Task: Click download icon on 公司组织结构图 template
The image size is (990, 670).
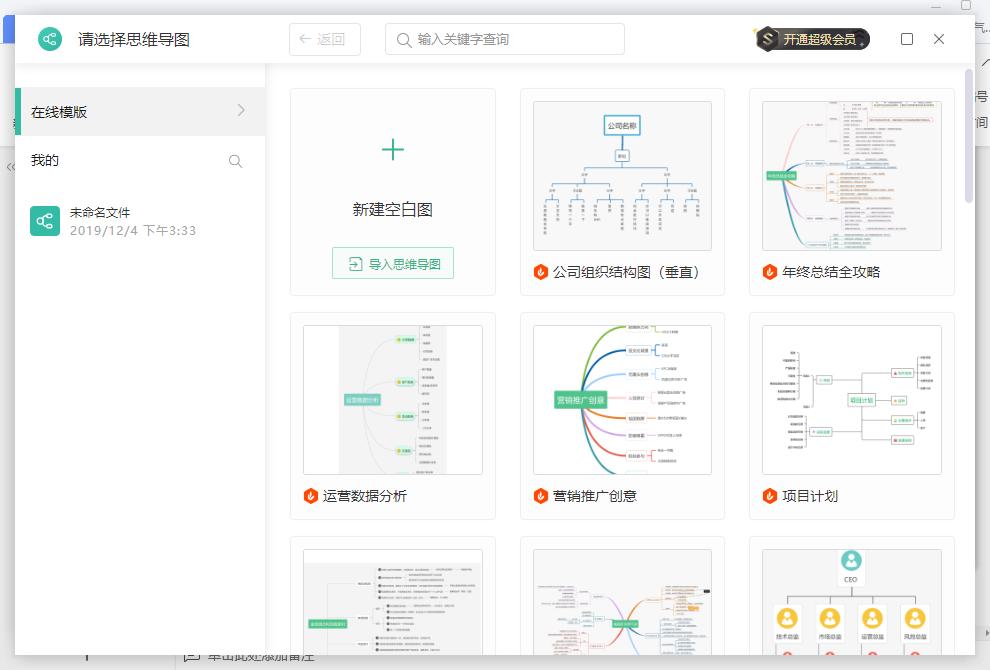Action: tap(539, 271)
